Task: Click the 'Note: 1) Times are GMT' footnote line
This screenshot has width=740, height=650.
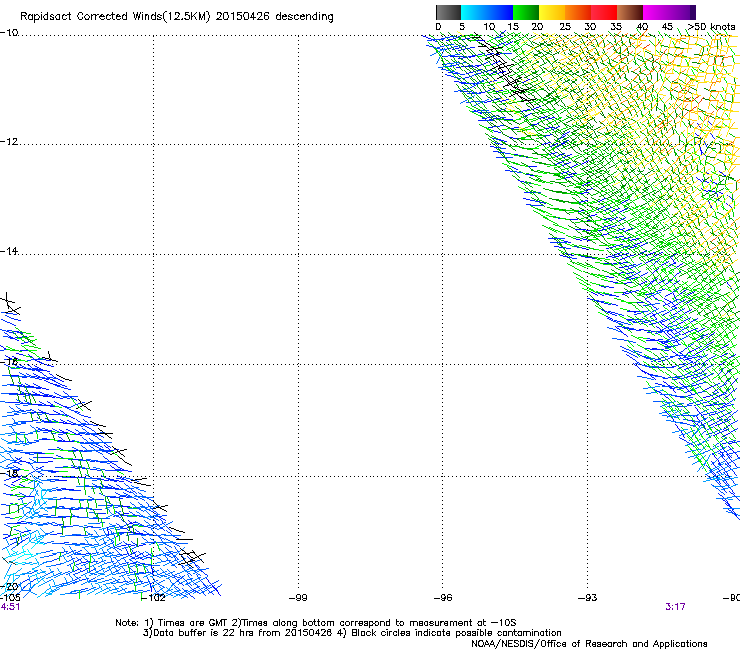Action: [316, 623]
